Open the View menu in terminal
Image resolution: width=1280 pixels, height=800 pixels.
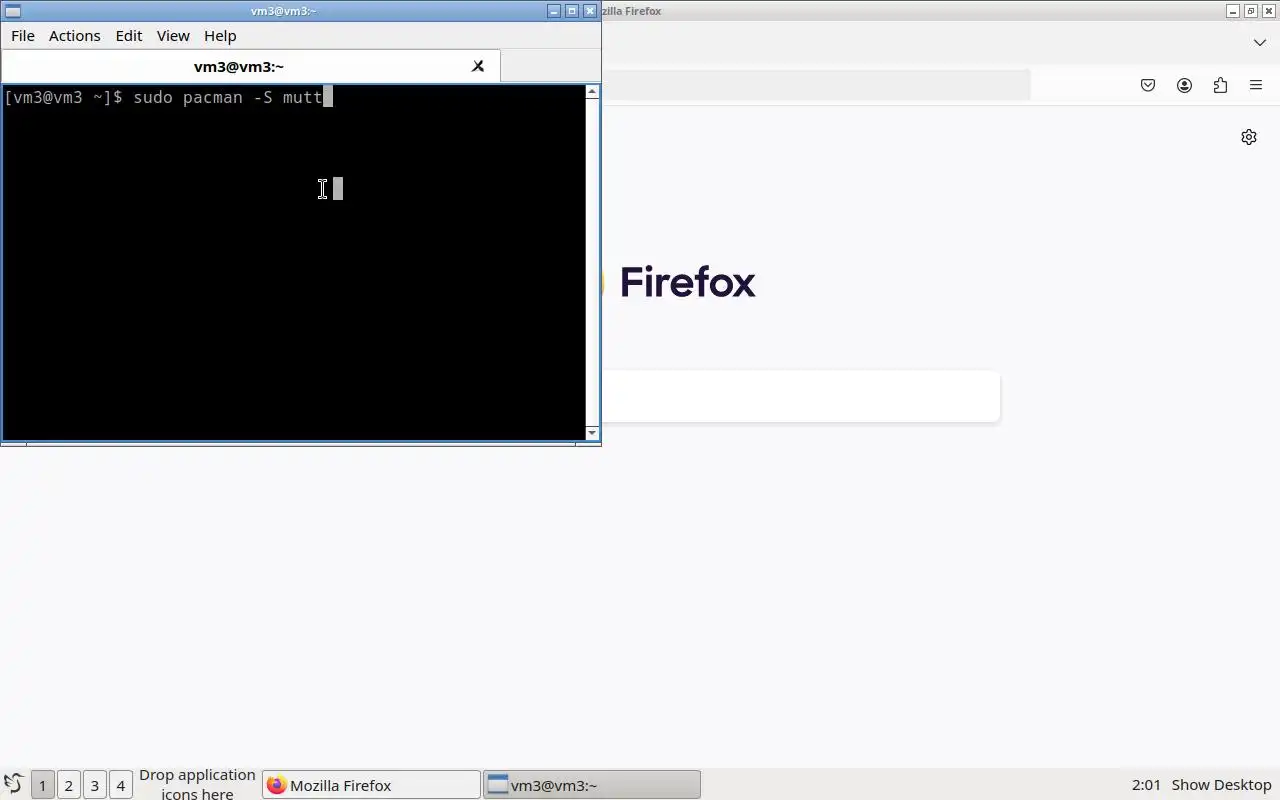[173, 35]
